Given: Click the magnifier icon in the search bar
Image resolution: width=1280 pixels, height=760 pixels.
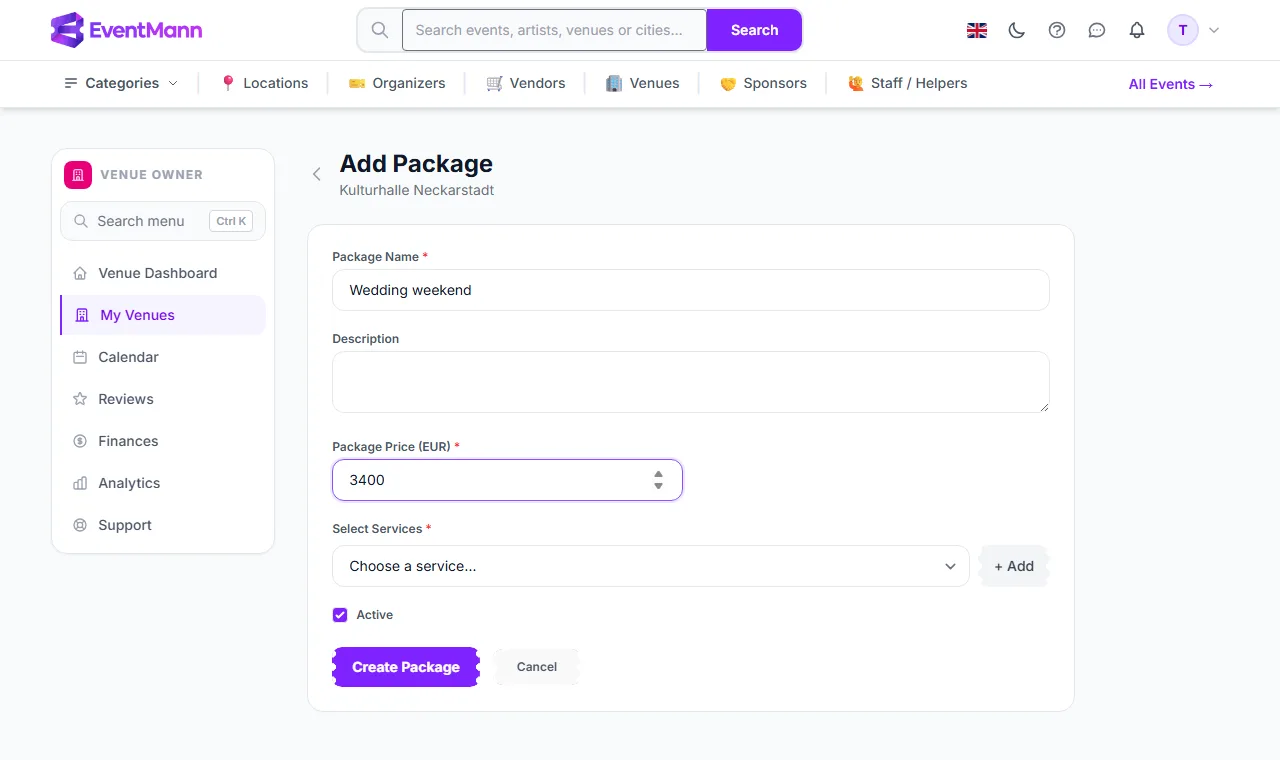Looking at the screenshot, I should tap(380, 30).
